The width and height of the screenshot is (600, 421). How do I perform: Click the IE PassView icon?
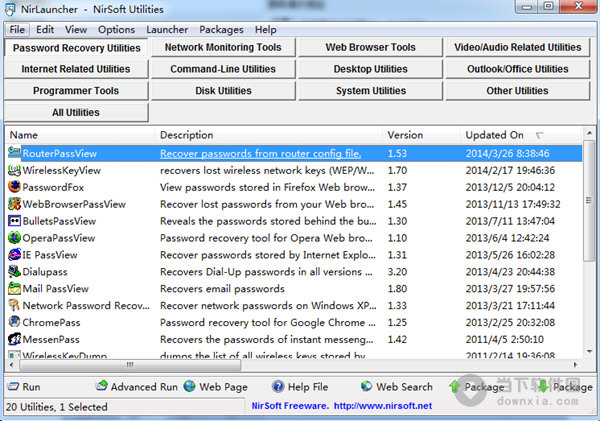(14, 254)
